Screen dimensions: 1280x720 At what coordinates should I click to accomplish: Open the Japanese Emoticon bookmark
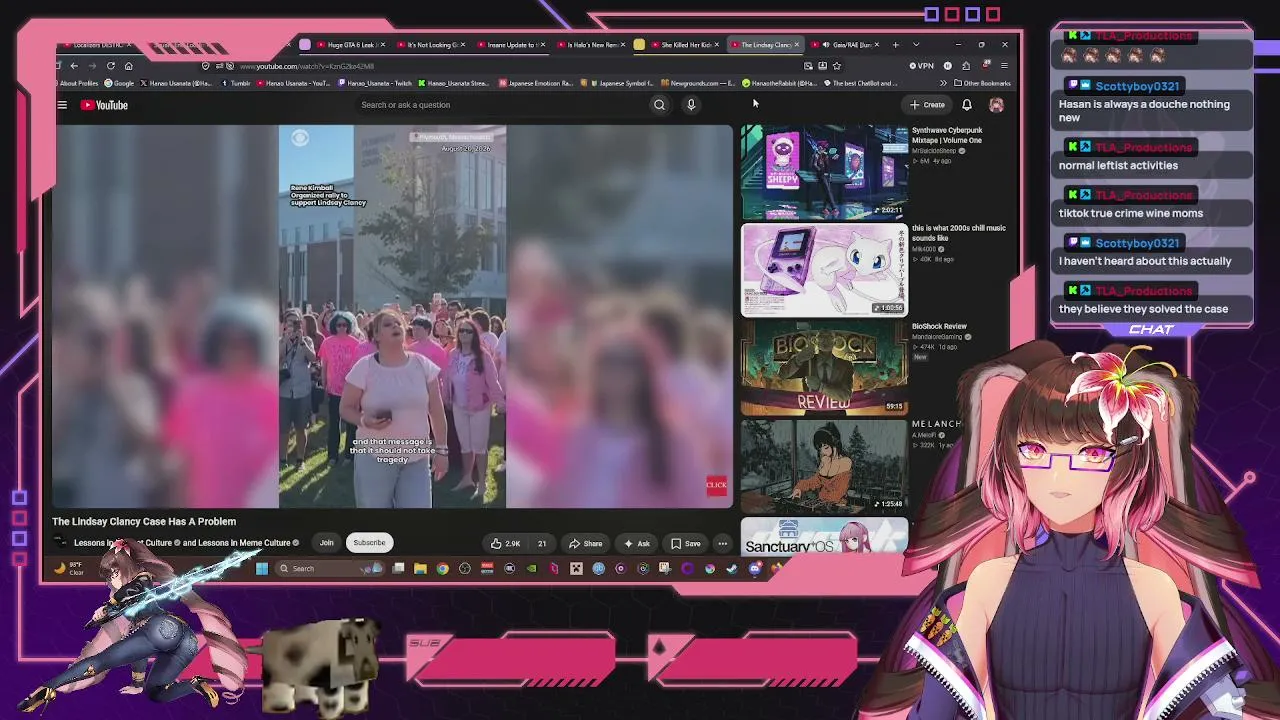coord(536,83)
